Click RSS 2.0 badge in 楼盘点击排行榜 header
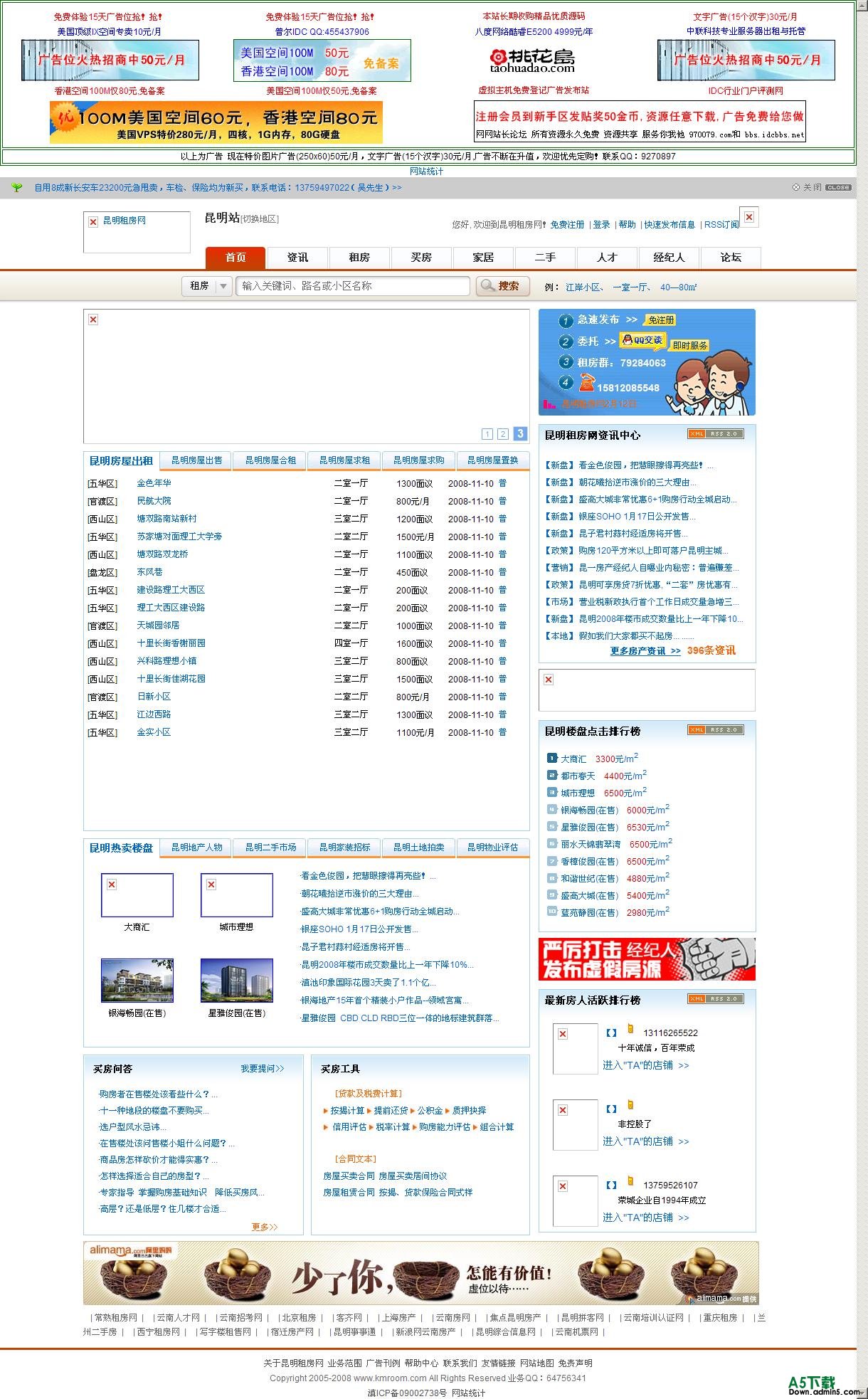 click(x=716, y=730)
